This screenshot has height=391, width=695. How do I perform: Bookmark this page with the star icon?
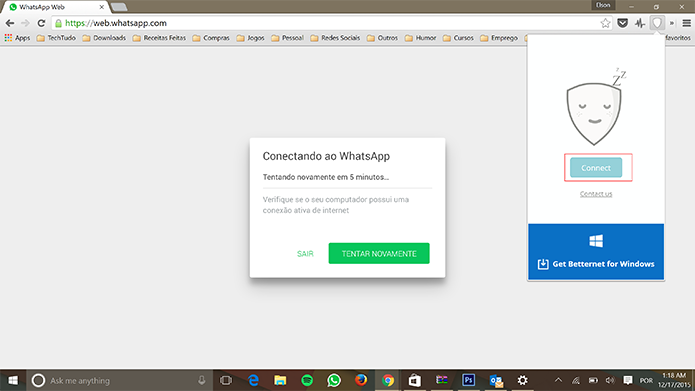[605, 23]
